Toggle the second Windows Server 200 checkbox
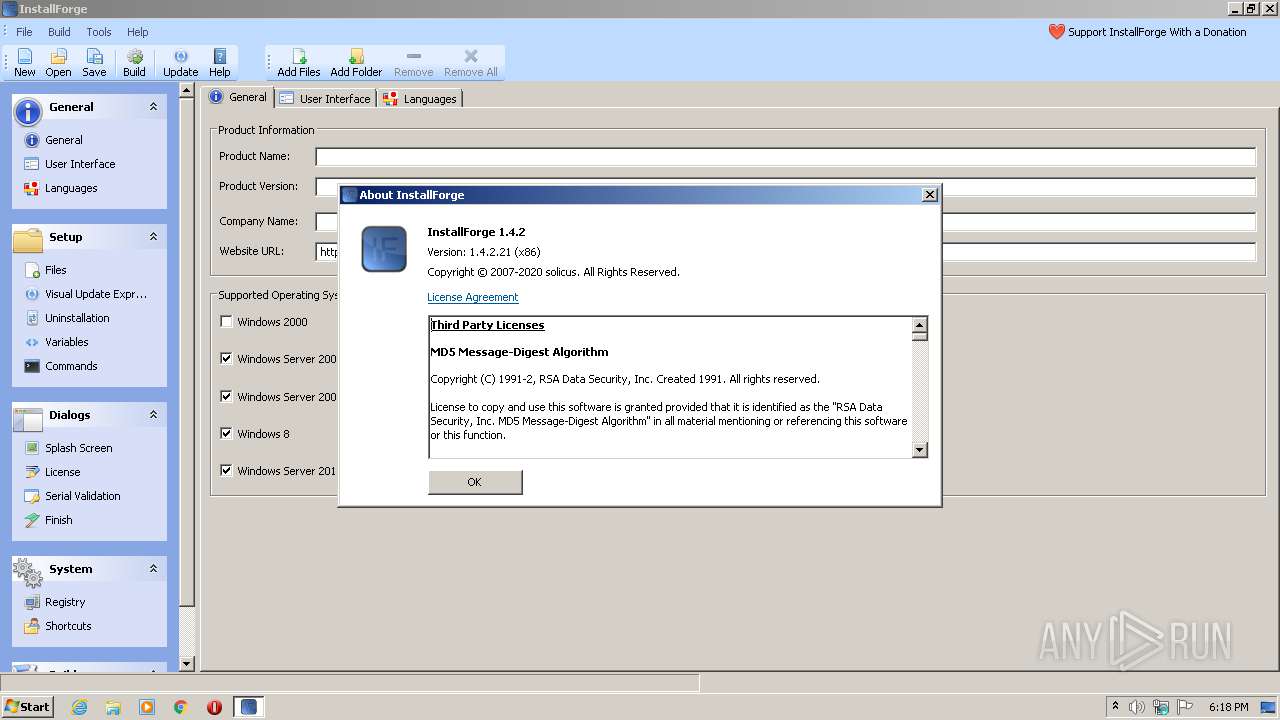 [226, 397]
